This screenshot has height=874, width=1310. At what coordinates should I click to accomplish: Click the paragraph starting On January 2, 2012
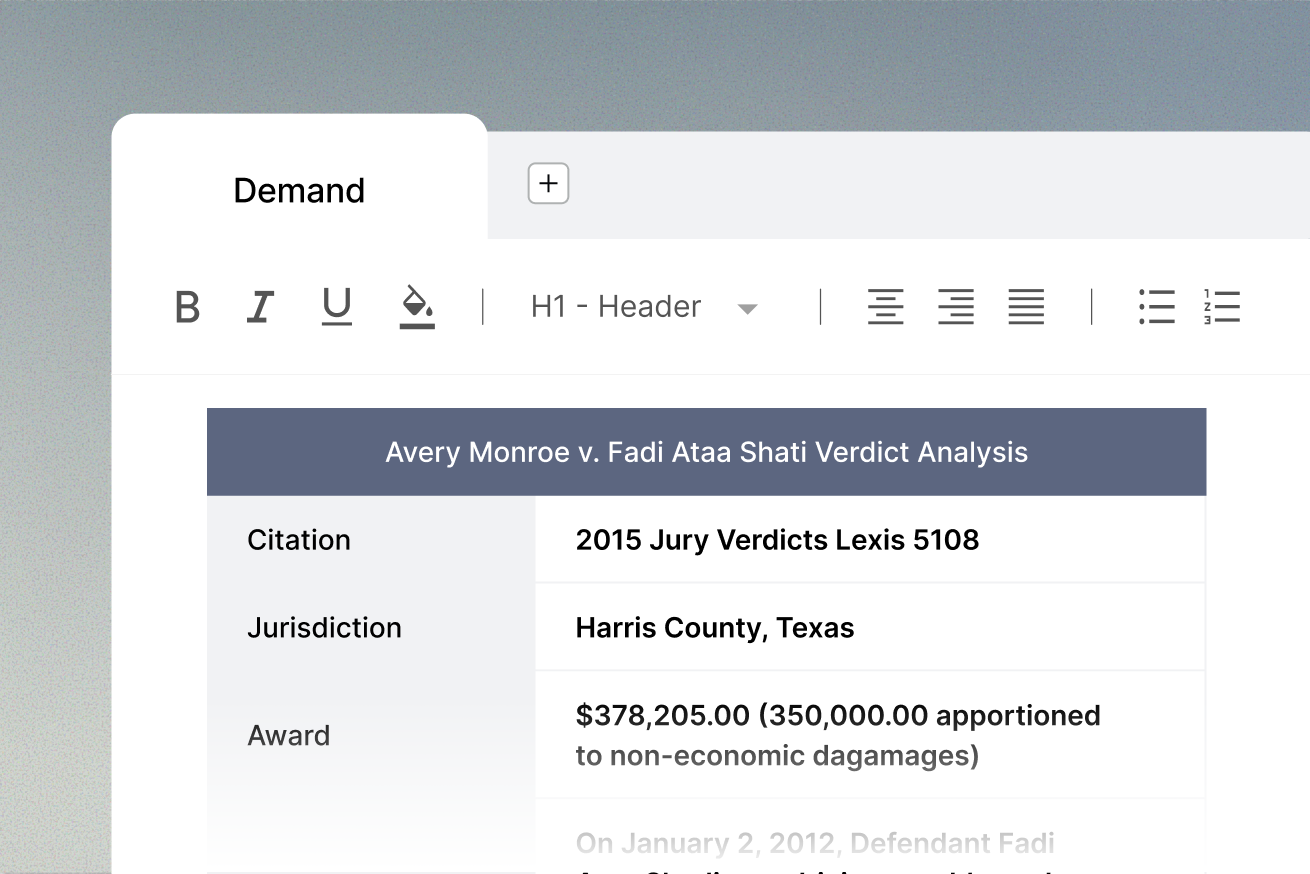pyautogui.click(x=814, y=843)
